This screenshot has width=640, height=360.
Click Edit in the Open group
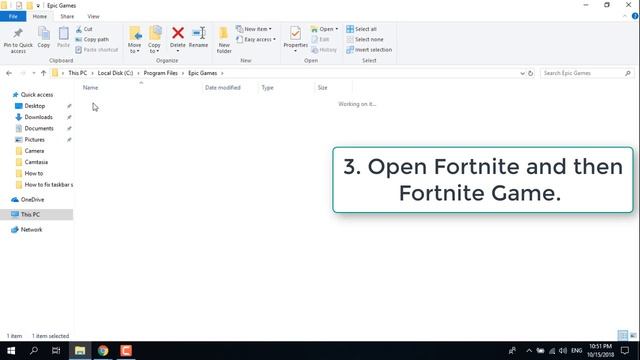click(320, 39)
